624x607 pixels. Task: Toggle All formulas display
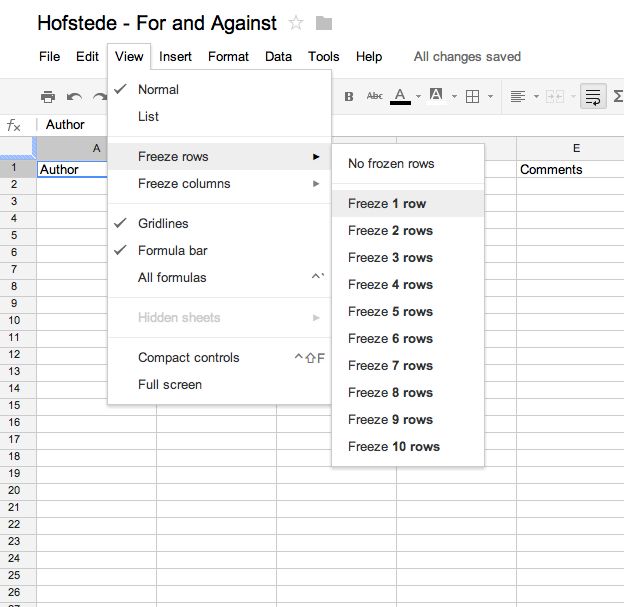219,278
